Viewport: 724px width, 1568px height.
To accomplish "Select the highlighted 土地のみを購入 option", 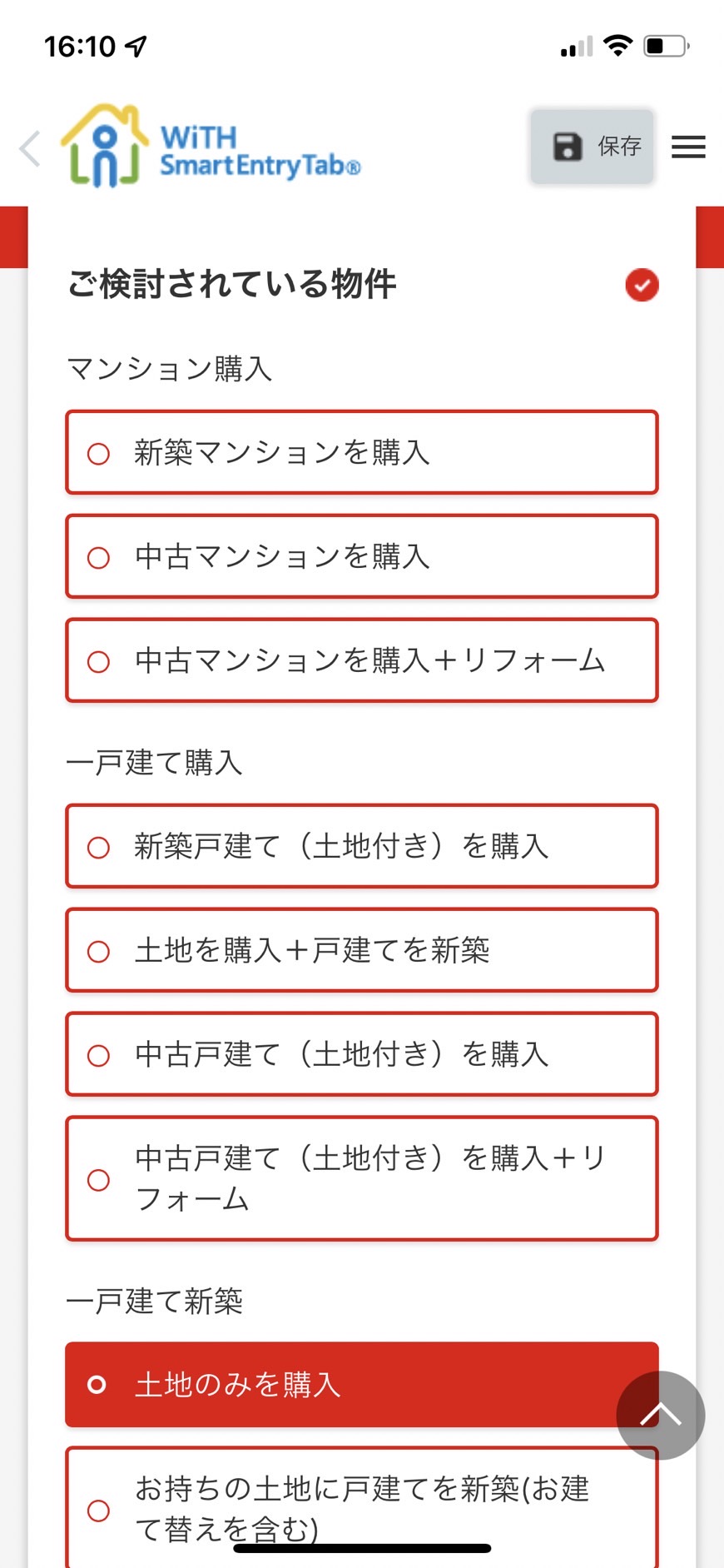I will point(362,1384).
